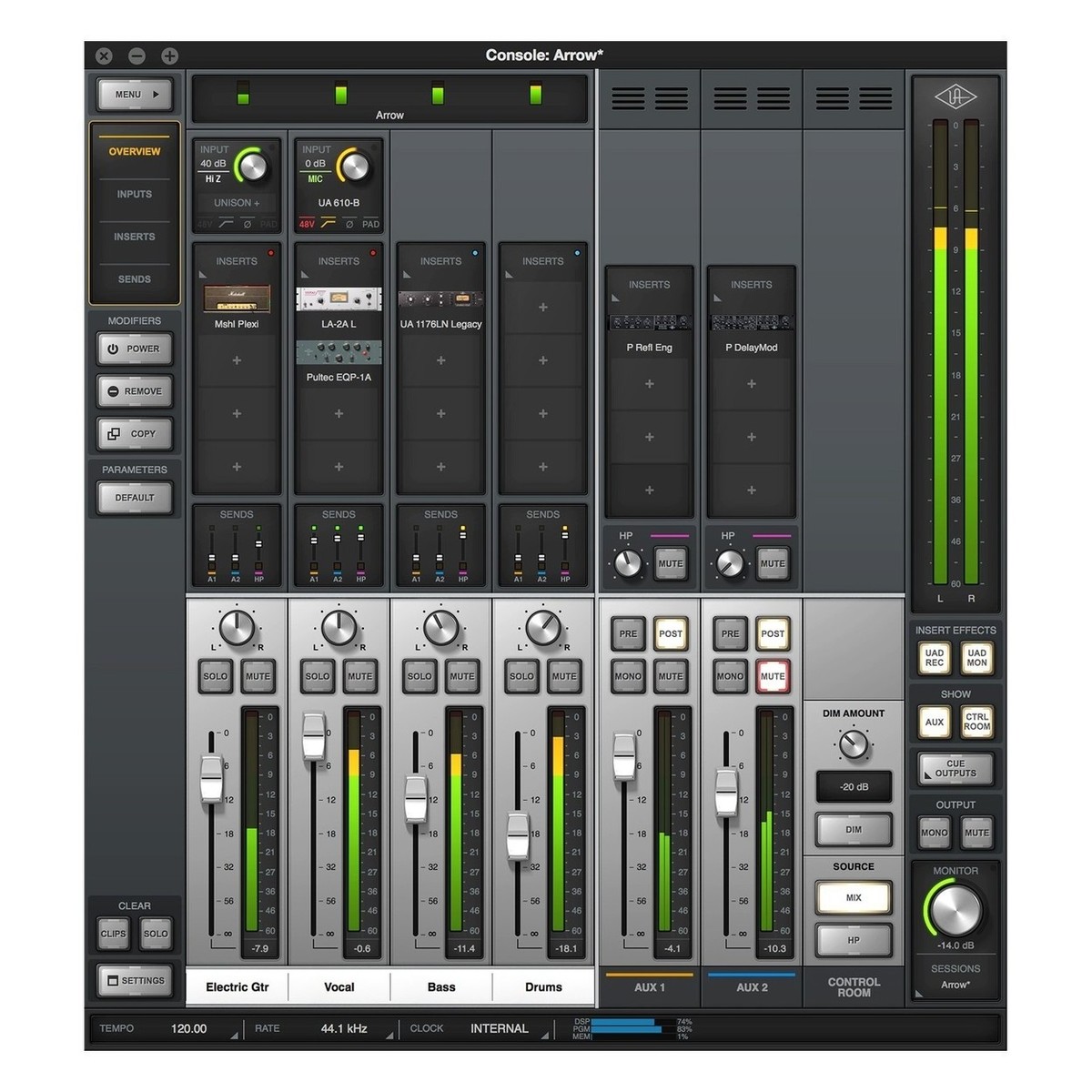The height and width of the screenshot is (1092, 1092).
Task: Click the Universal Audio logo icon
Action: (x=955, y=96)
